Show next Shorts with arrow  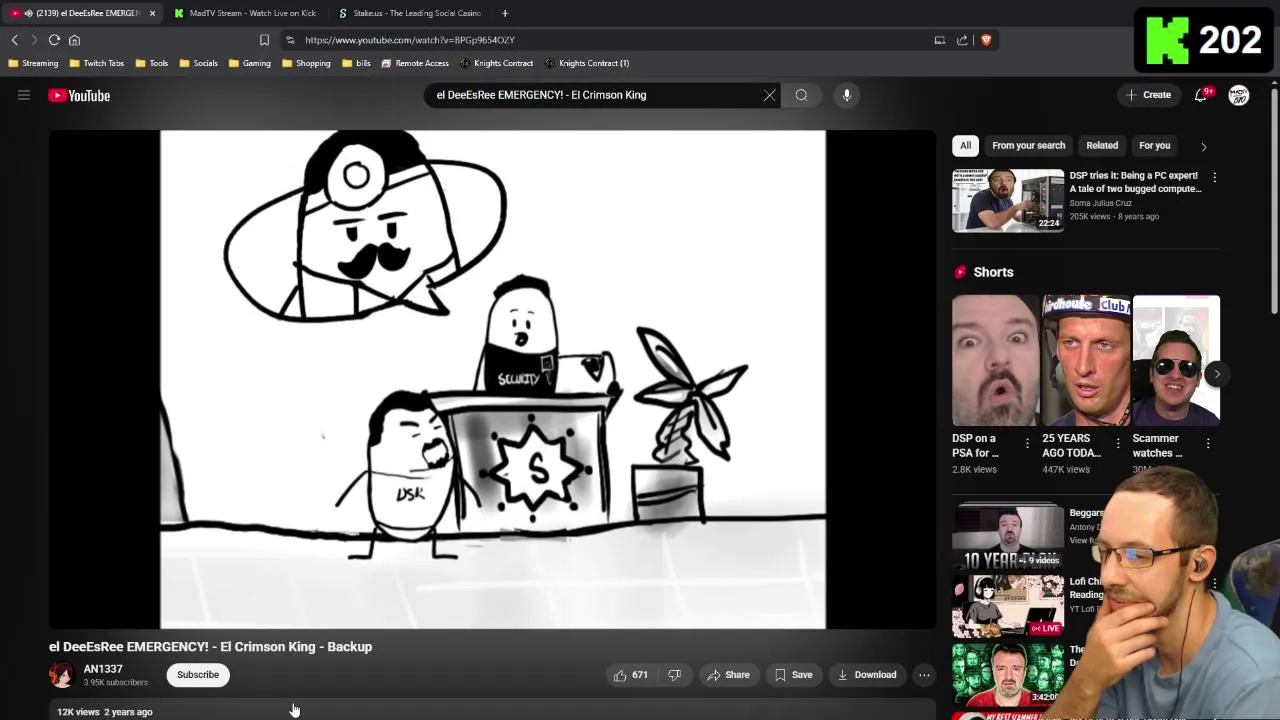pyautogui.click(x=1216, y=374)
